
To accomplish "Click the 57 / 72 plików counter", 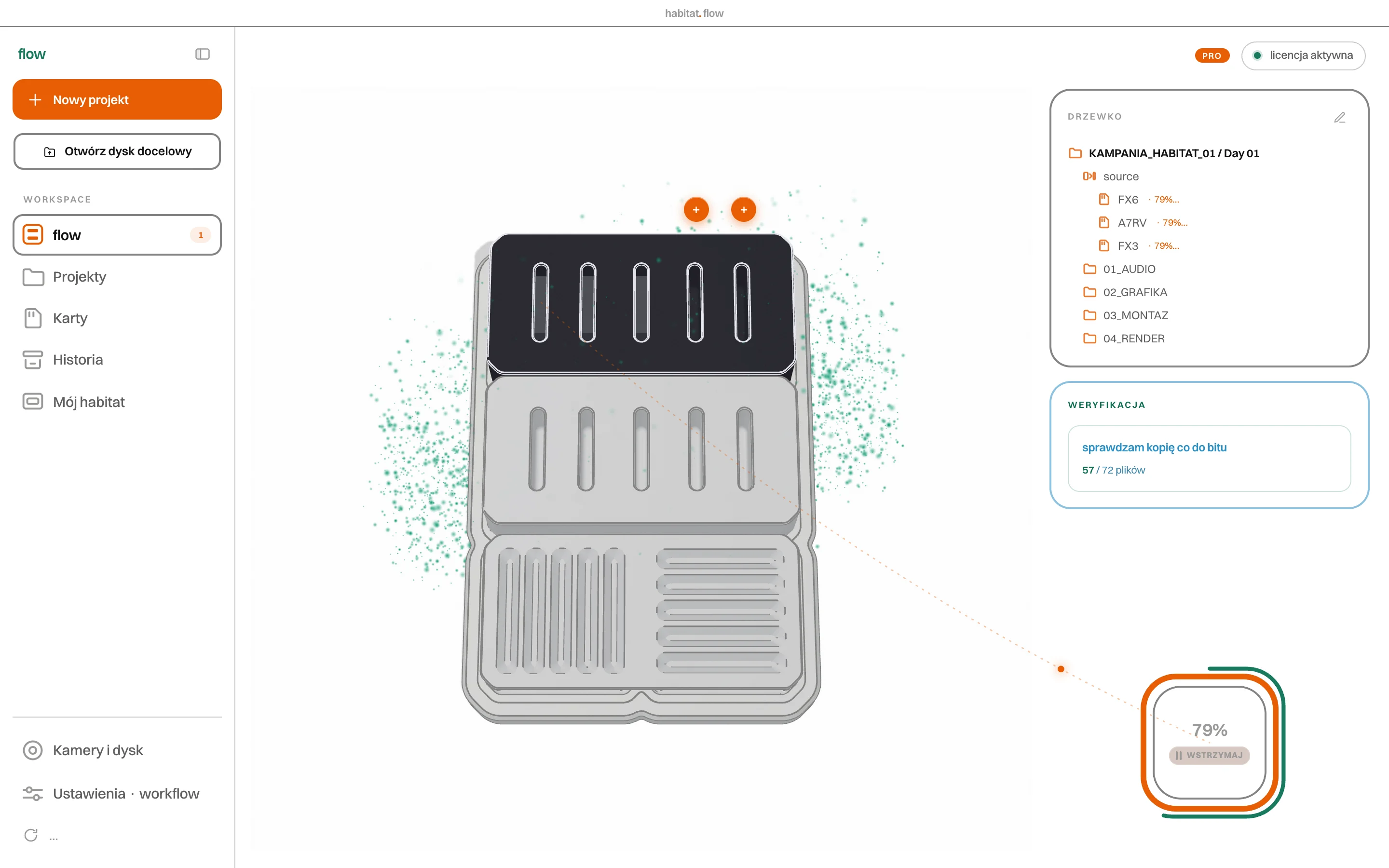I will [1114, 470].
